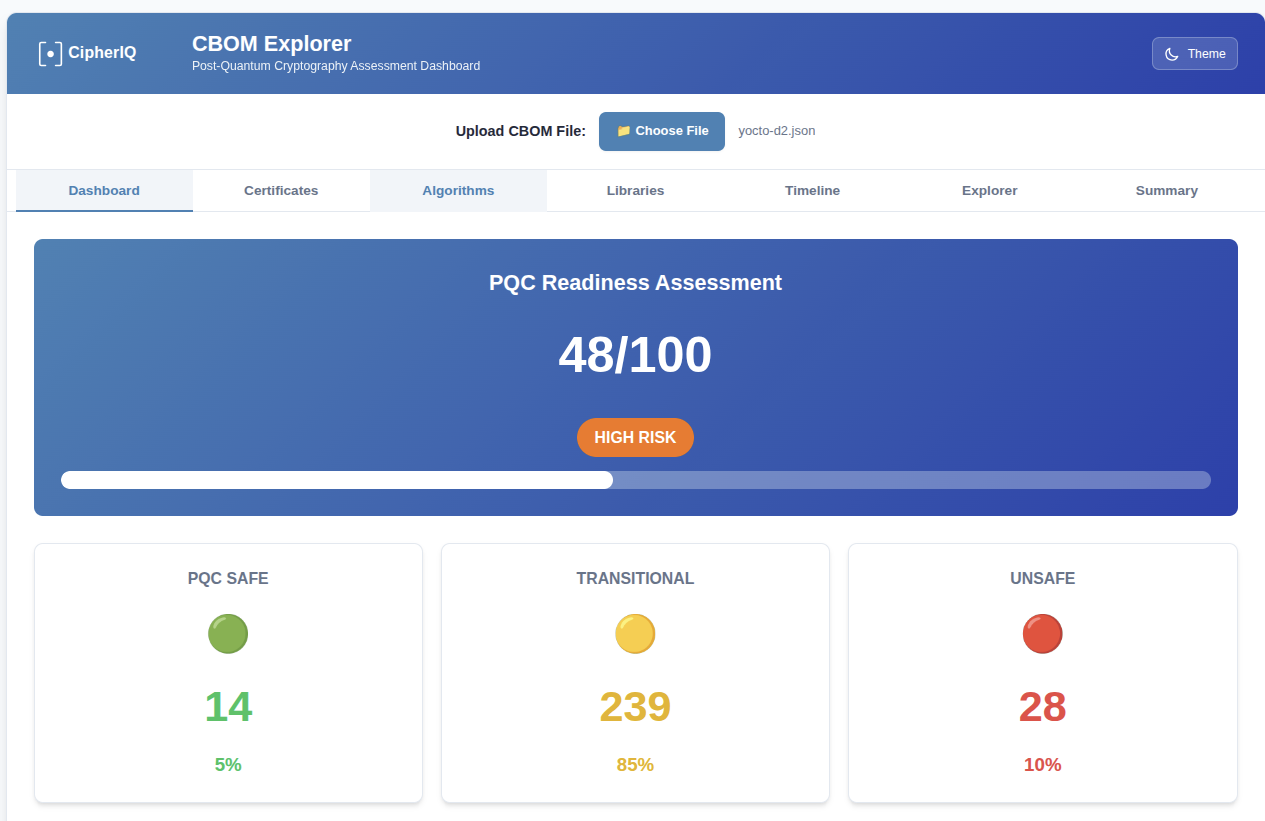This screenshot has width=1265, height=821.
Task: Click the red Unsafe circle icon
Action: (1042, 634)
